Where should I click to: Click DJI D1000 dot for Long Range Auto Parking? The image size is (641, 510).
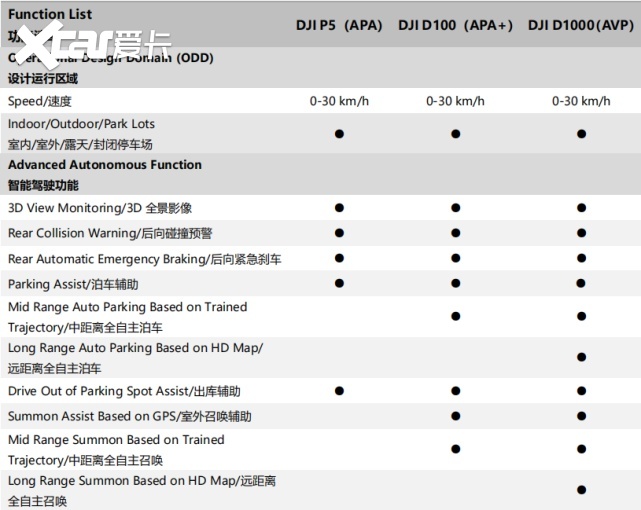tap(581, 357)
